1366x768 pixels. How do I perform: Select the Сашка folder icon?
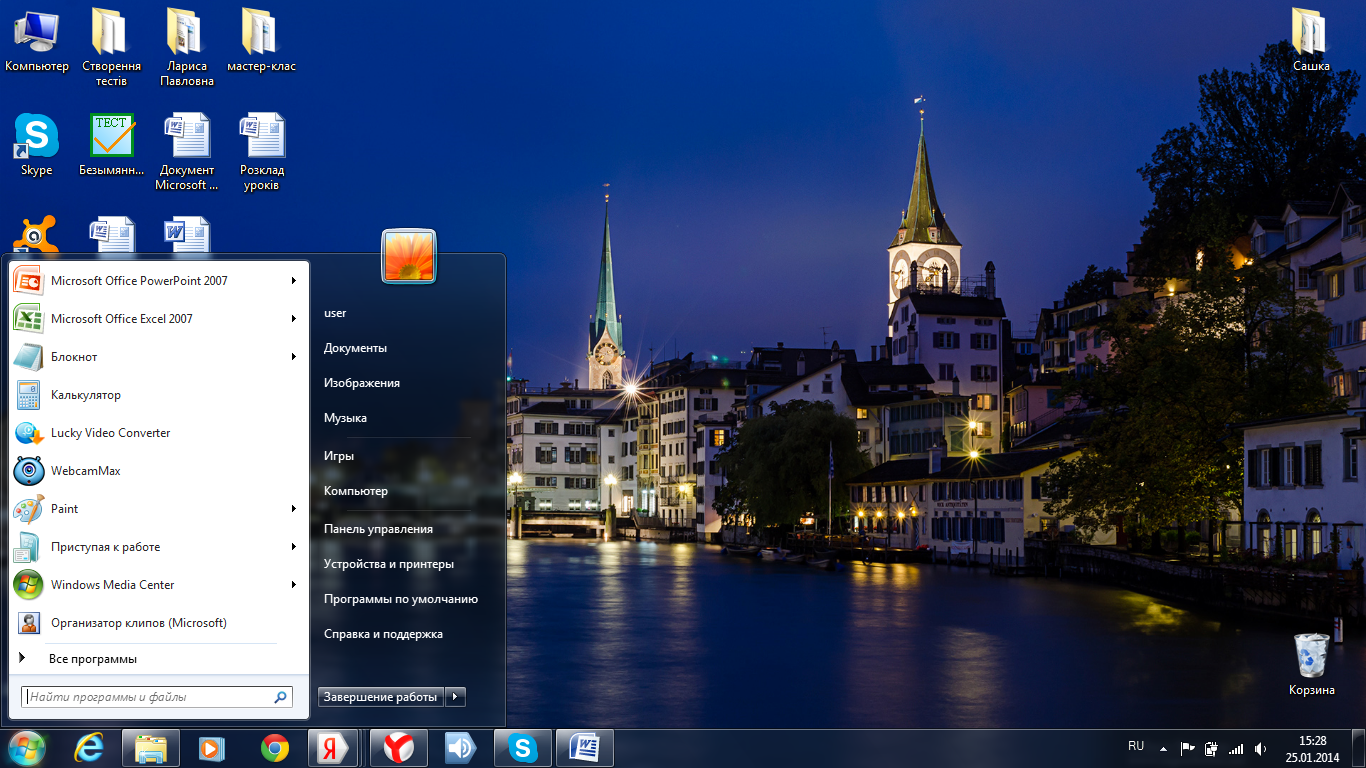point(1311,40)
